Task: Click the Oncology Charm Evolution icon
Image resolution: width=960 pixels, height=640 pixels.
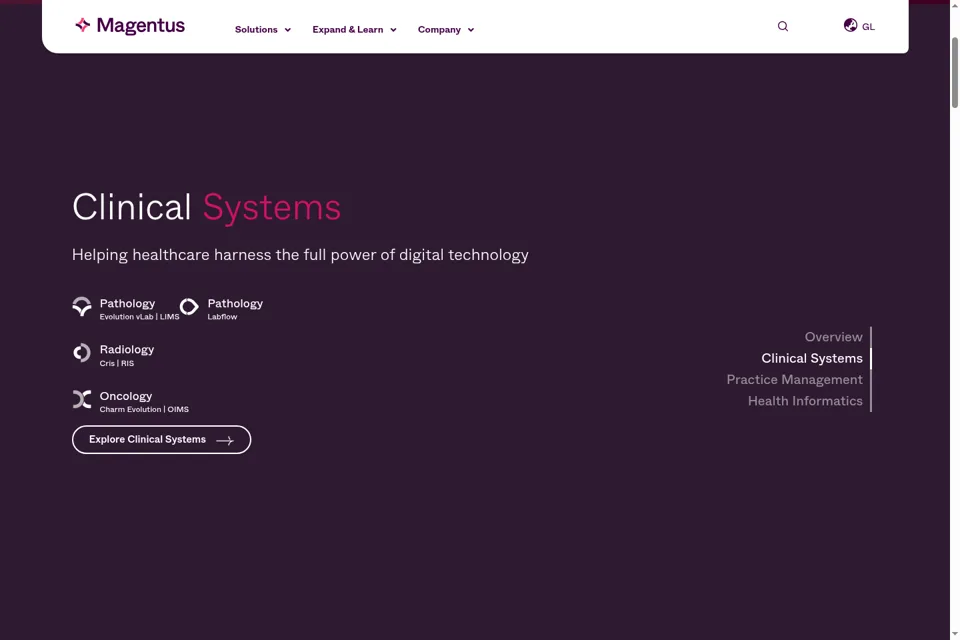Action: (x=82, y=399)
